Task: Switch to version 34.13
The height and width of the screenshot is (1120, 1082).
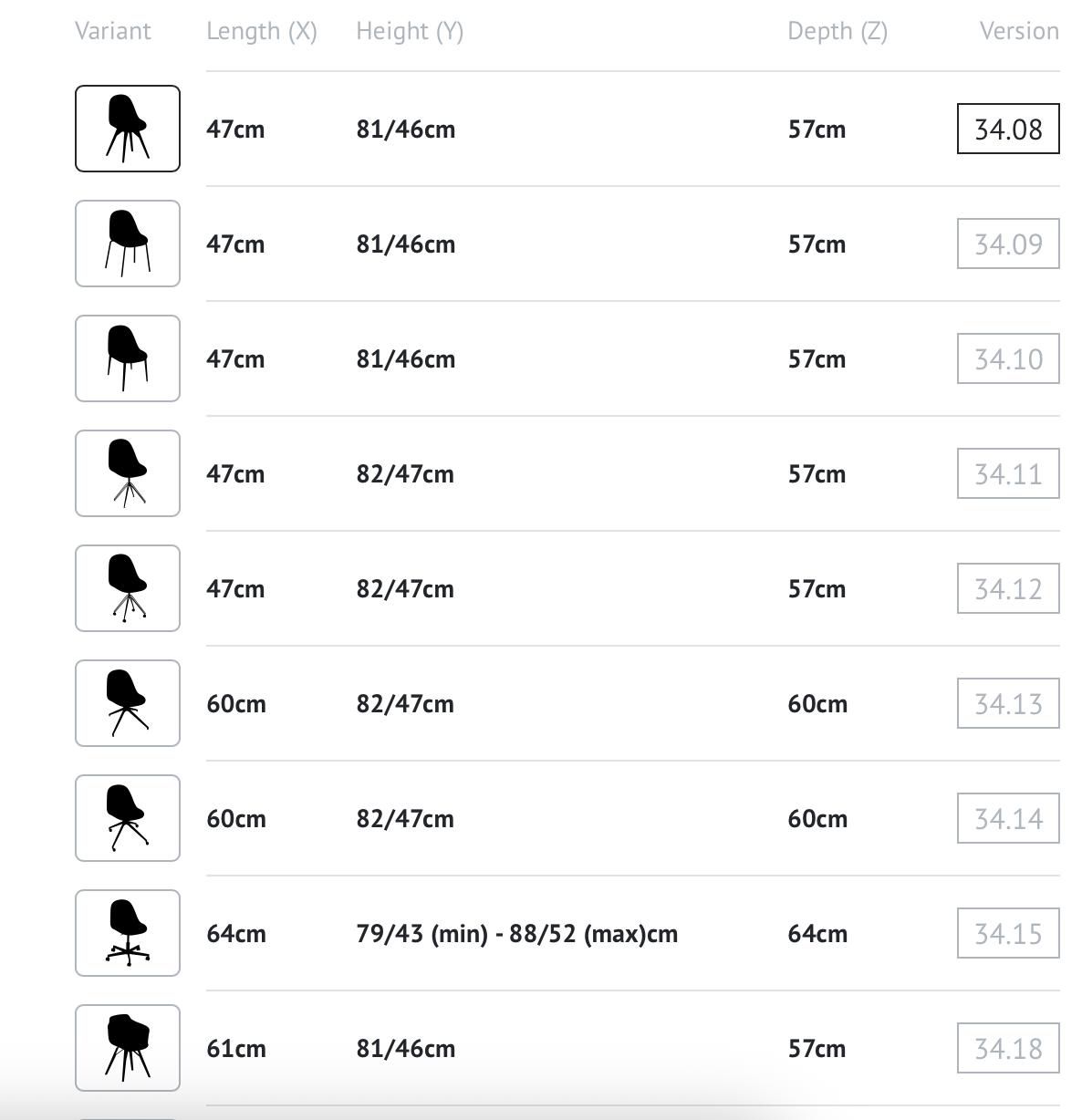Action: pyautogui.click(x=1008, y=703)
